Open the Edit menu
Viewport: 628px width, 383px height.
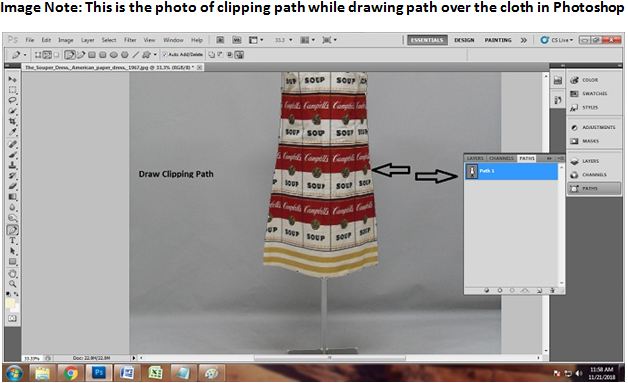(46, 40)
